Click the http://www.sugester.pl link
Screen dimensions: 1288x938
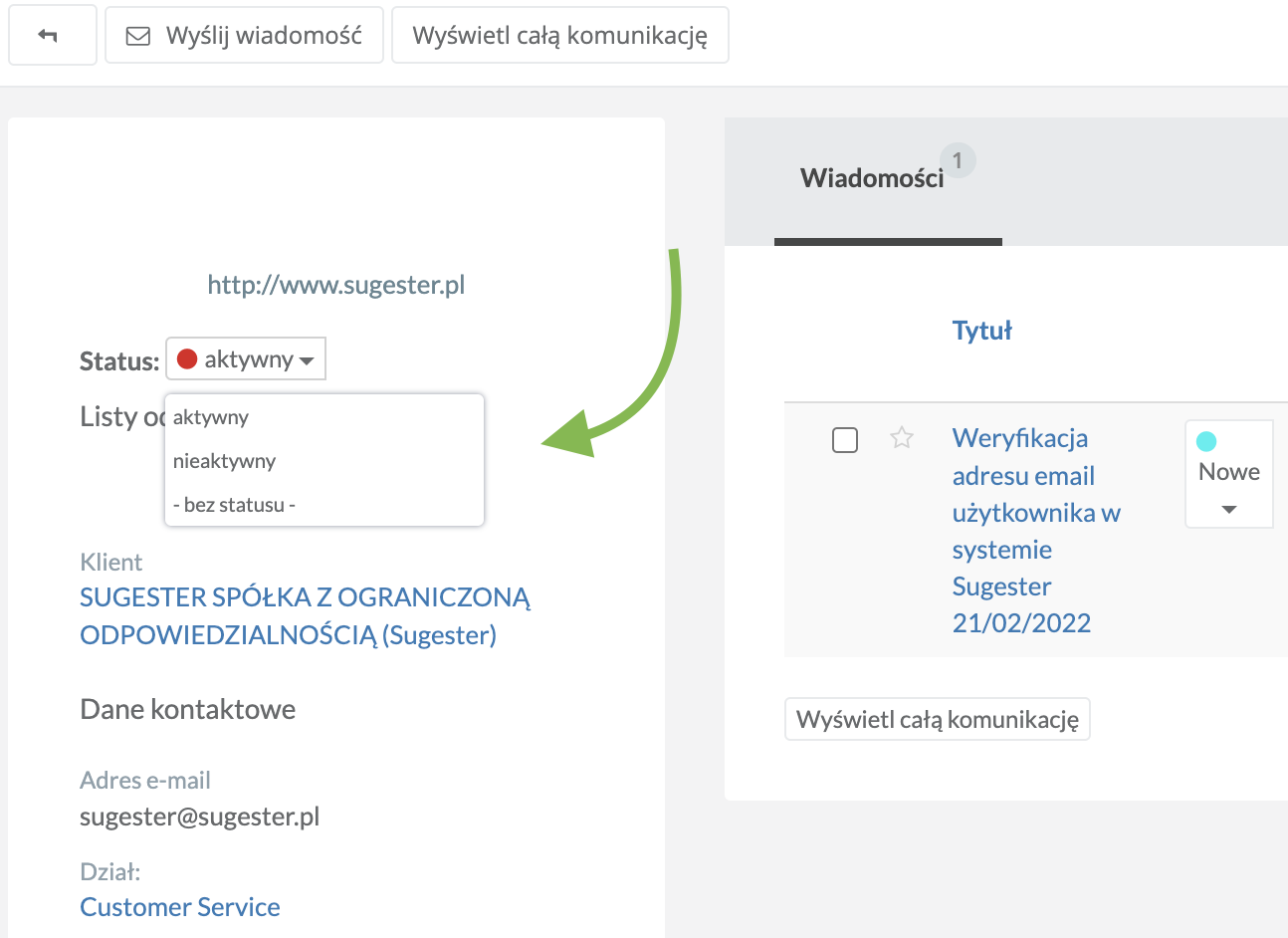[x=335, y=284]
